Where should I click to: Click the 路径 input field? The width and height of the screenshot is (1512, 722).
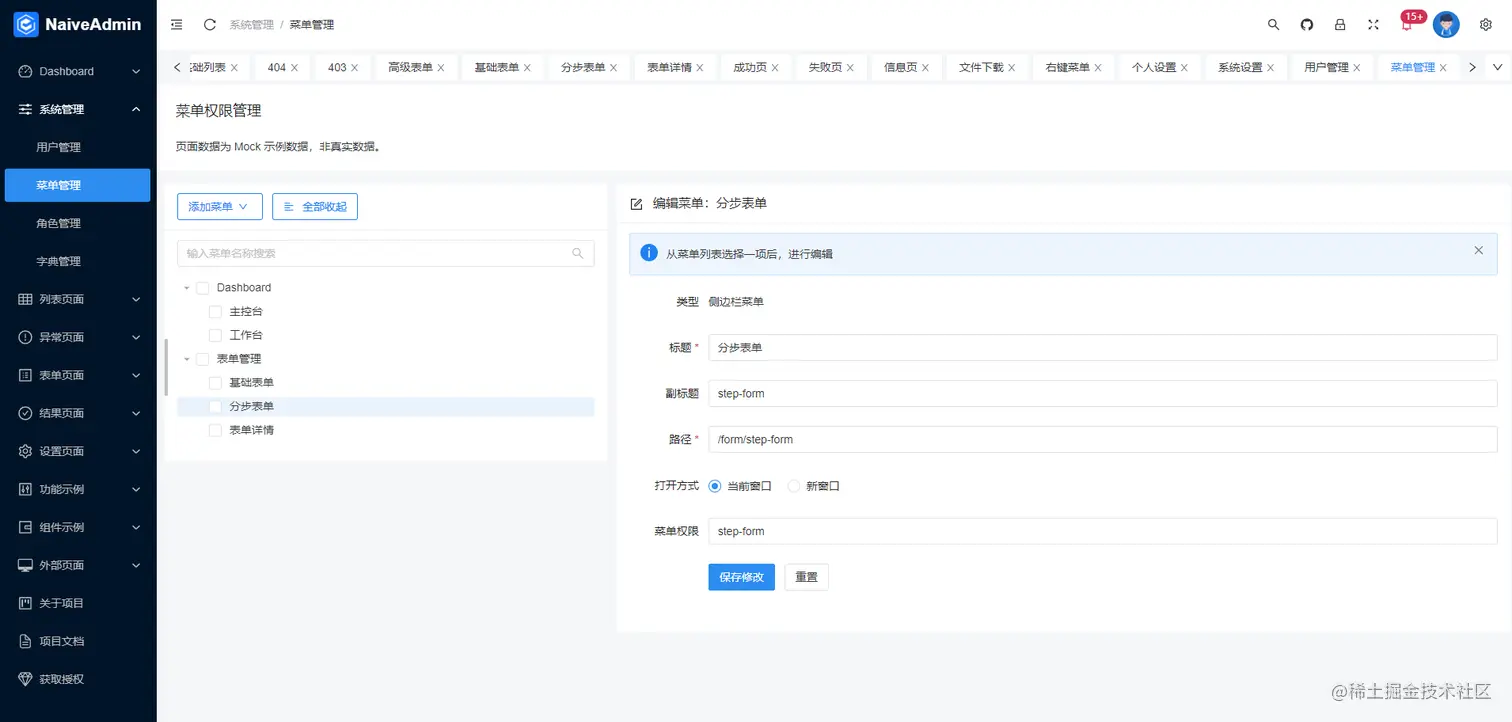point(1102,439)
